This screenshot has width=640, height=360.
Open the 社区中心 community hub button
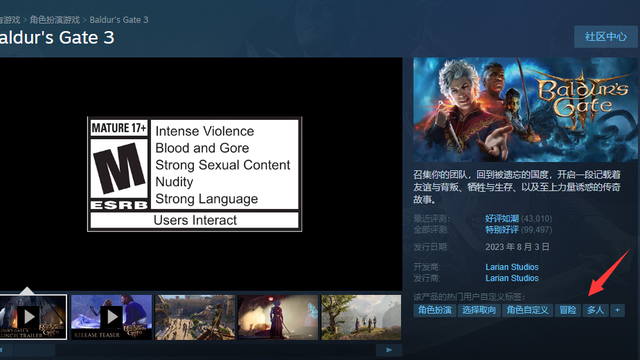[x=606, y=37]
